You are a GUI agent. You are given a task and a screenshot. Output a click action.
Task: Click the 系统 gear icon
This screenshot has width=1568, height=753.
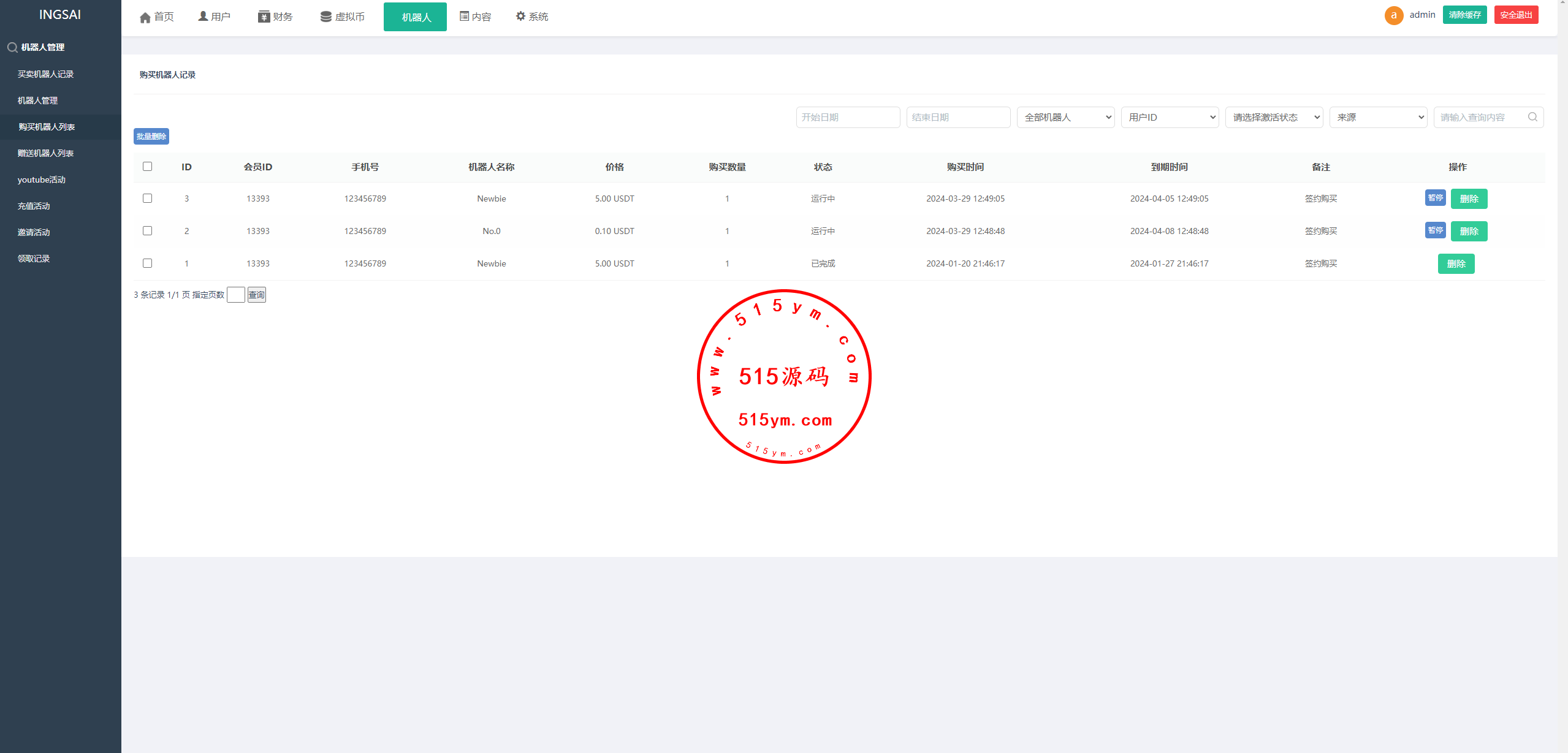(520, 17)
